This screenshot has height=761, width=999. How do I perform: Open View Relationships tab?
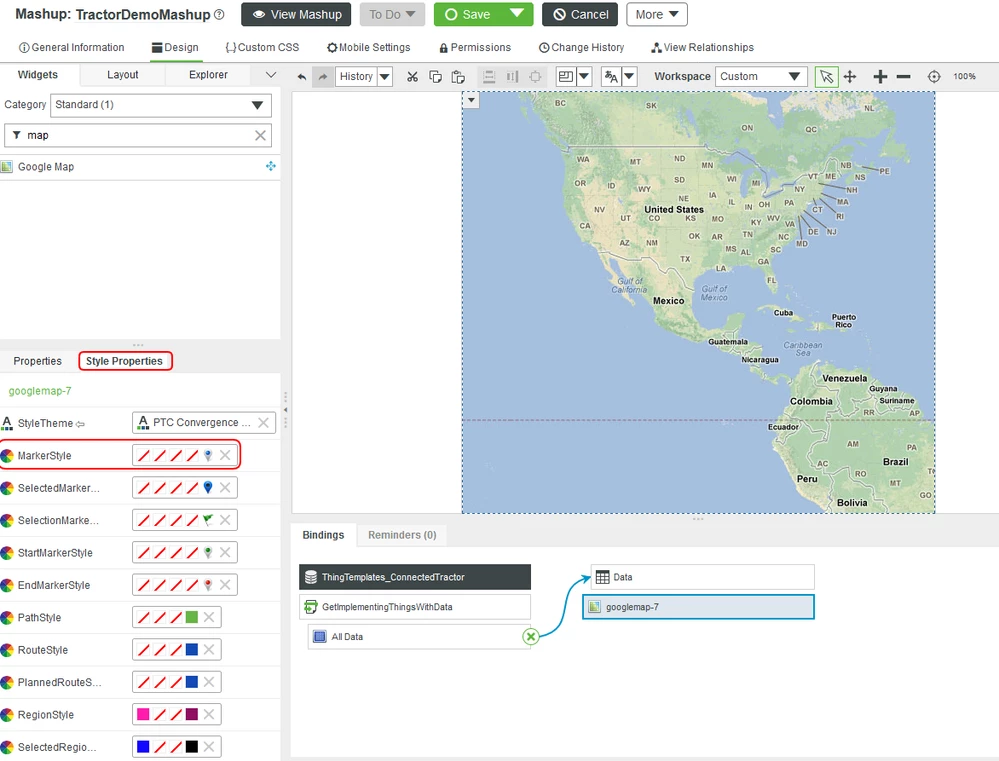[702, 48]
